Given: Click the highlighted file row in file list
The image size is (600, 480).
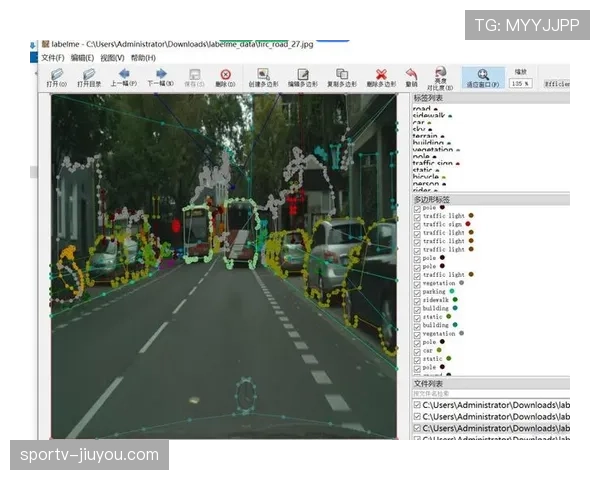Looking at the screenshot, I should 491,428.
